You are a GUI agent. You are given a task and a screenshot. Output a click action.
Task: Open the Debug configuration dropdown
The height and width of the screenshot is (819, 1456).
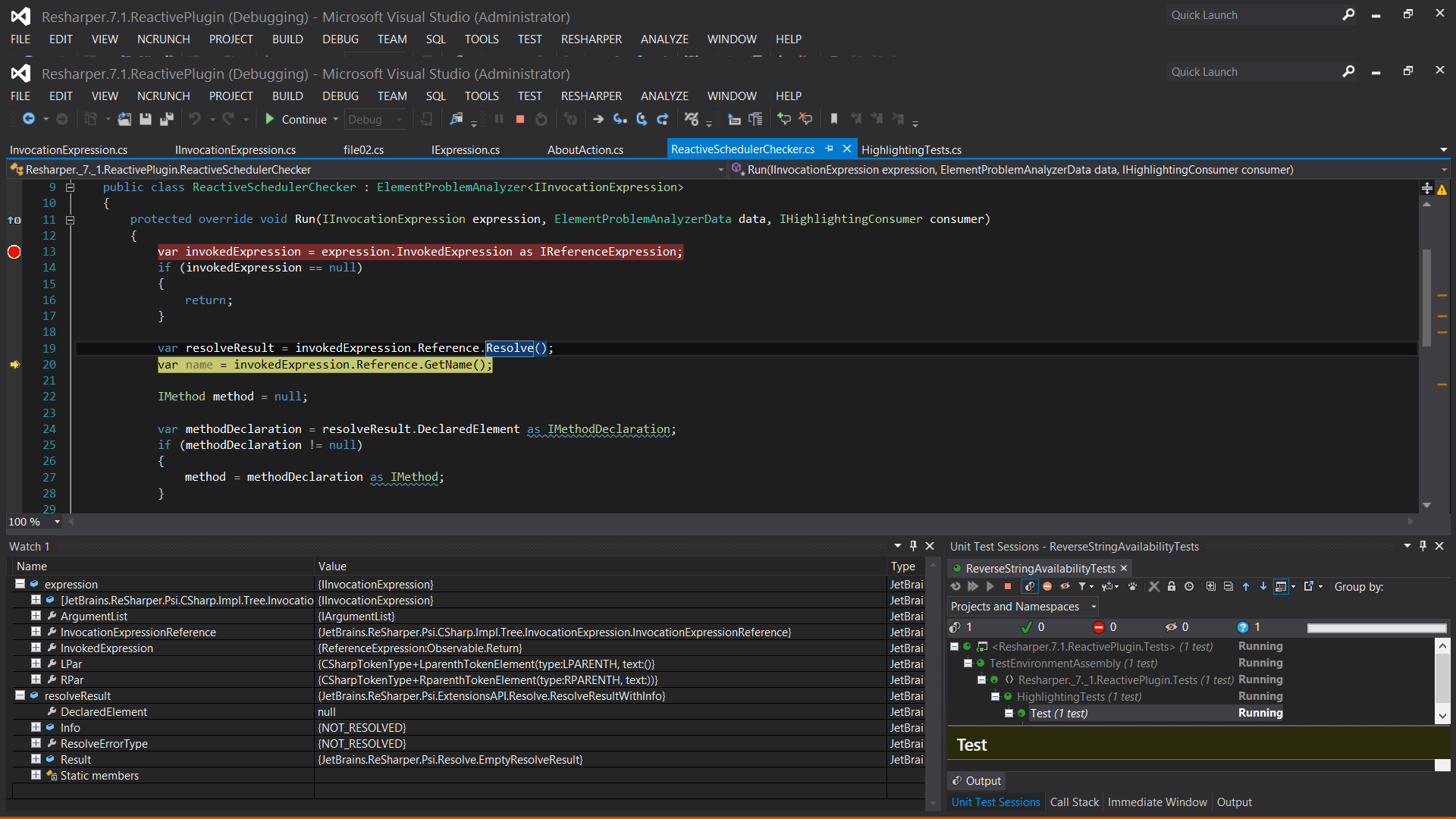[x=375, y=119]
